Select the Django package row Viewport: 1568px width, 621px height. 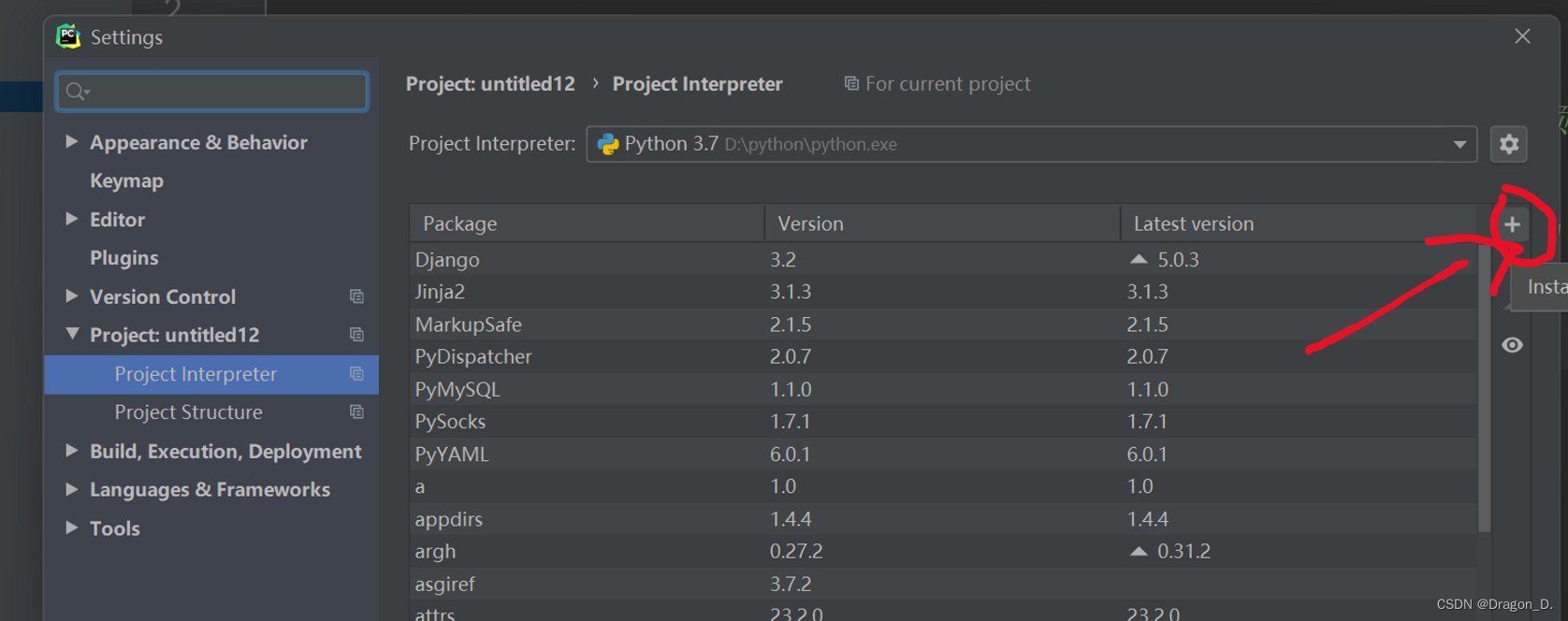coord(943,259)
